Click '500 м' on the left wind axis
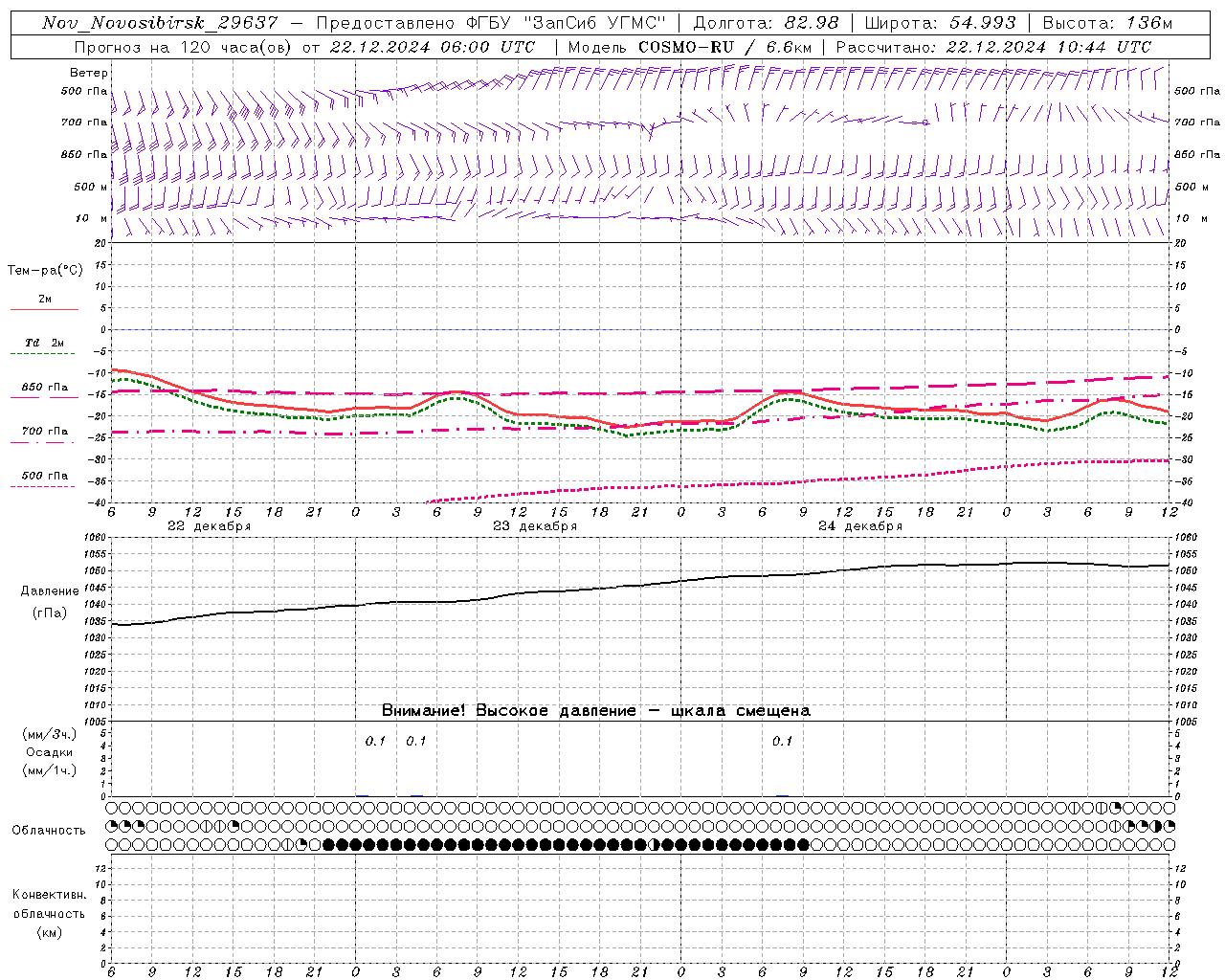This screenshot has width=1225, height=980. 91,187
